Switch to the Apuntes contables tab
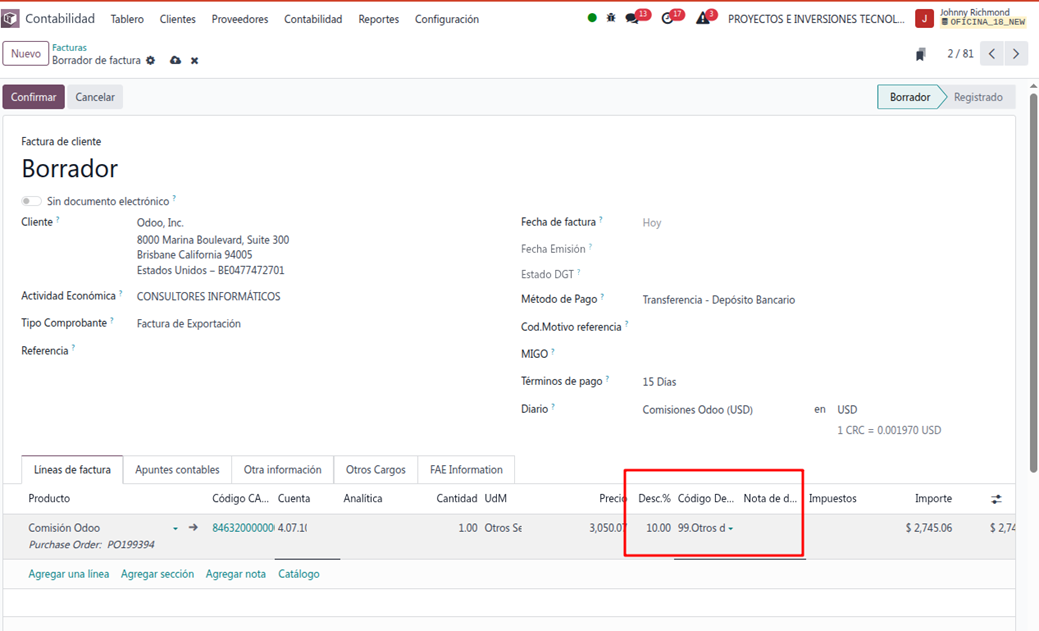1039x631 pixels. point(177,470)
